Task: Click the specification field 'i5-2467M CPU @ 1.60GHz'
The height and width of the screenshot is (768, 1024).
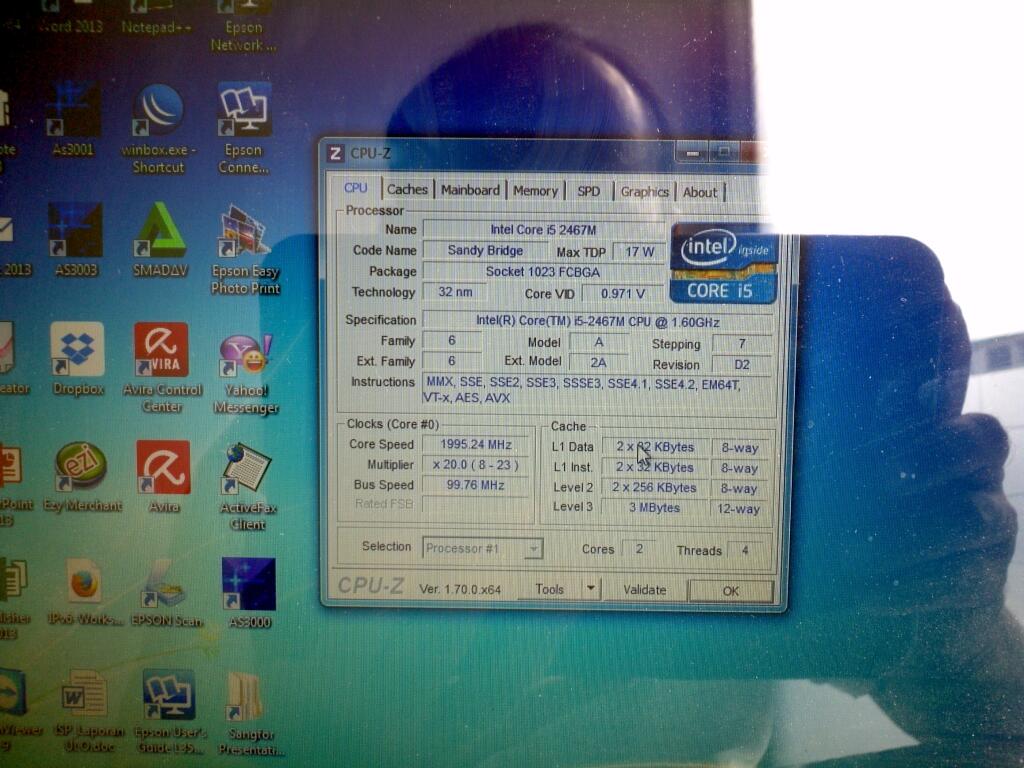Action: pyautogui.click(x=598, y=322)
